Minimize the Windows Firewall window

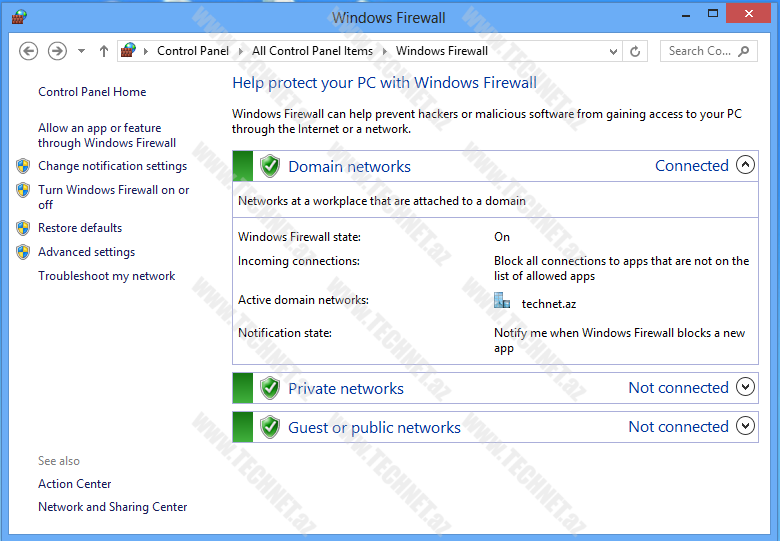click(x=686, y=14)
